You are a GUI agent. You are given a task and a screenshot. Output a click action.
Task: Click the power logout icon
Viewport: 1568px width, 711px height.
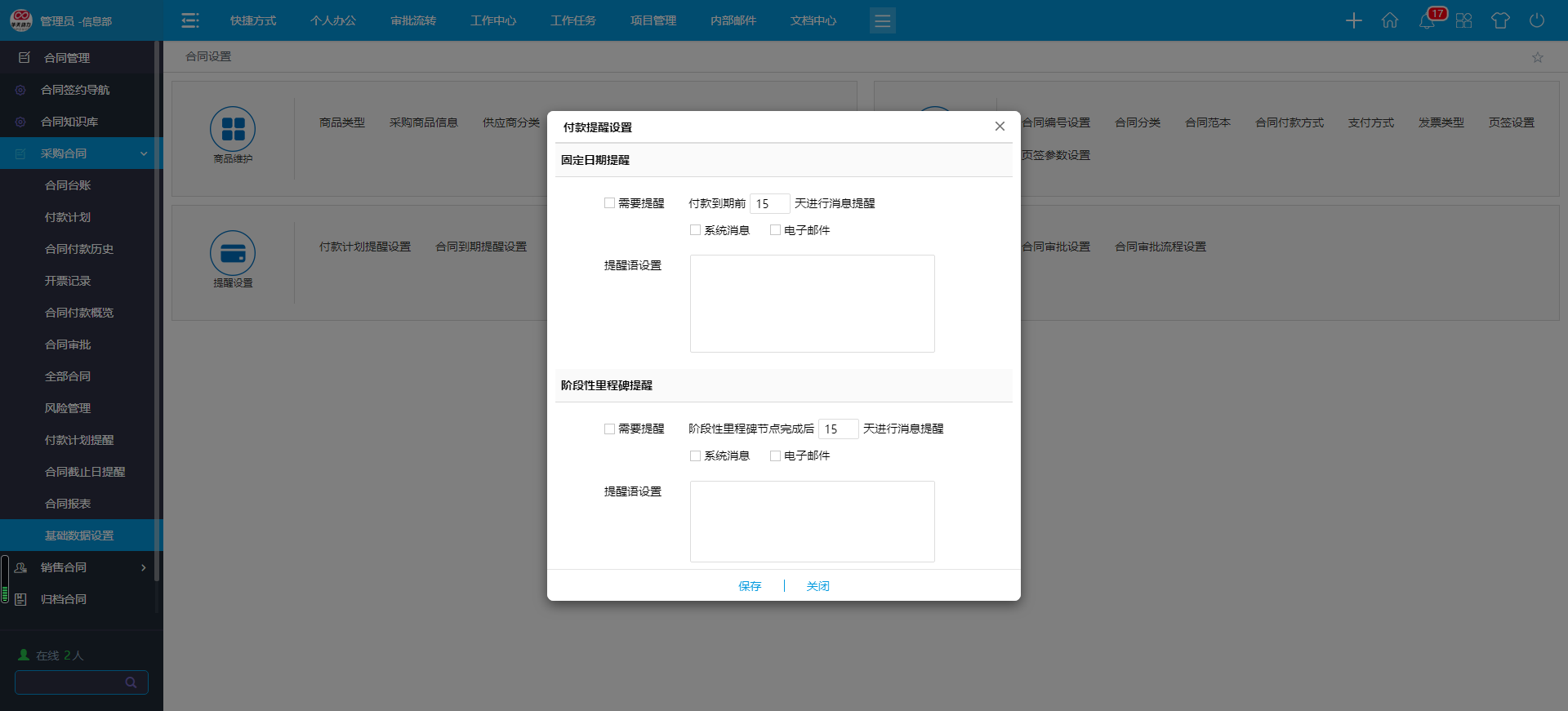(x=1537, y=20)
